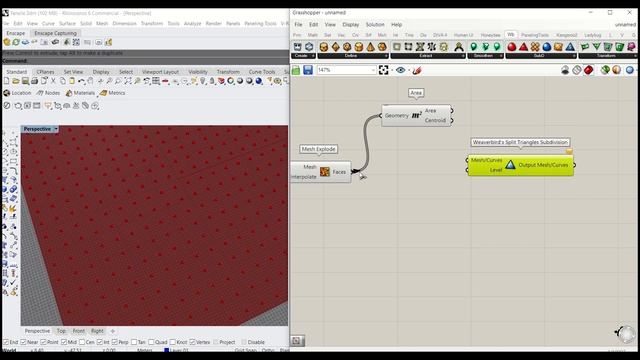Toggle the Point osnap checkbox
The height and width of the screenshot is (360, 640).
(x=43, y=342)
